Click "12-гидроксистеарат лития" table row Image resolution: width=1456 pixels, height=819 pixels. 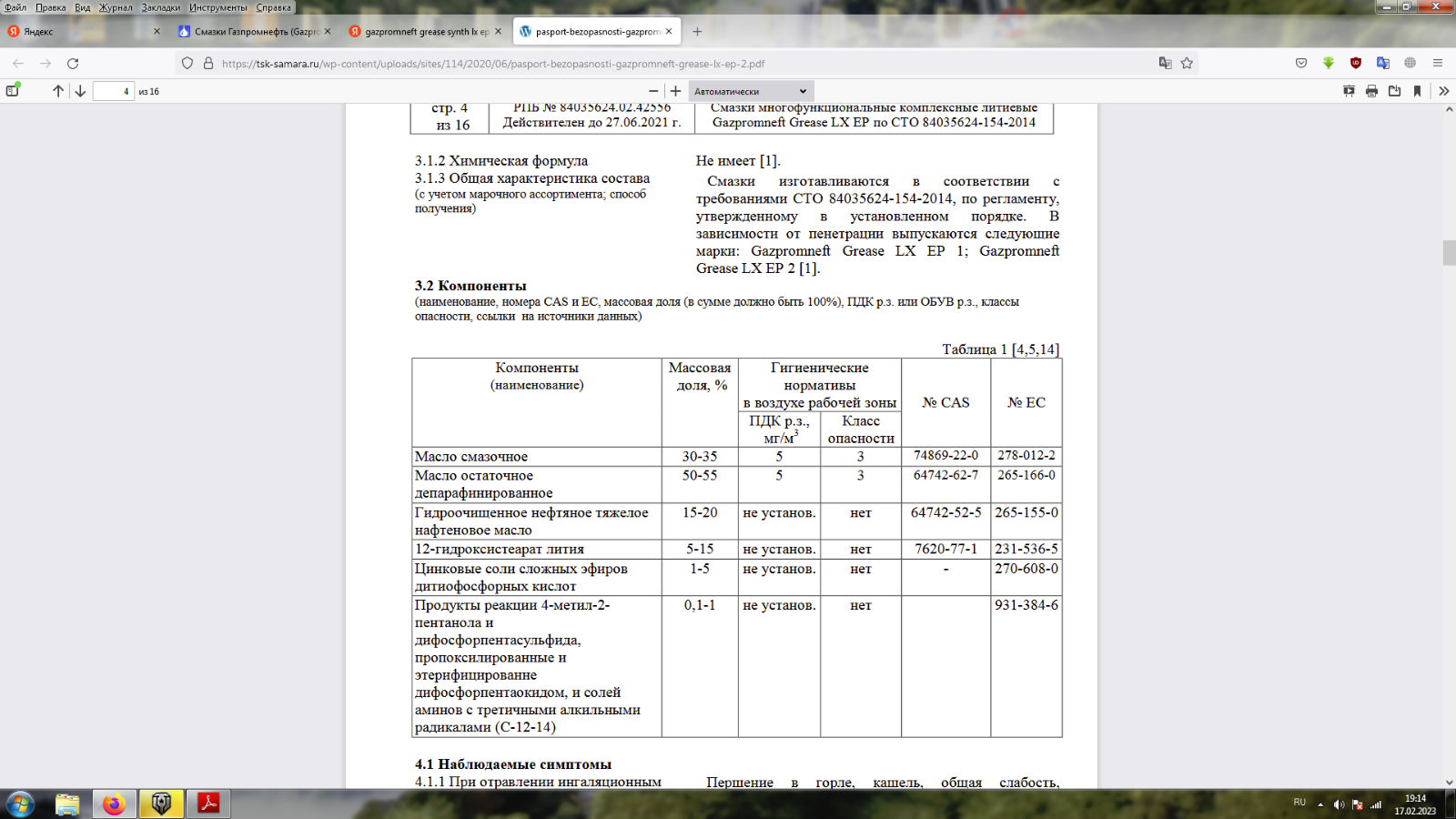click(x=737, y=550)
